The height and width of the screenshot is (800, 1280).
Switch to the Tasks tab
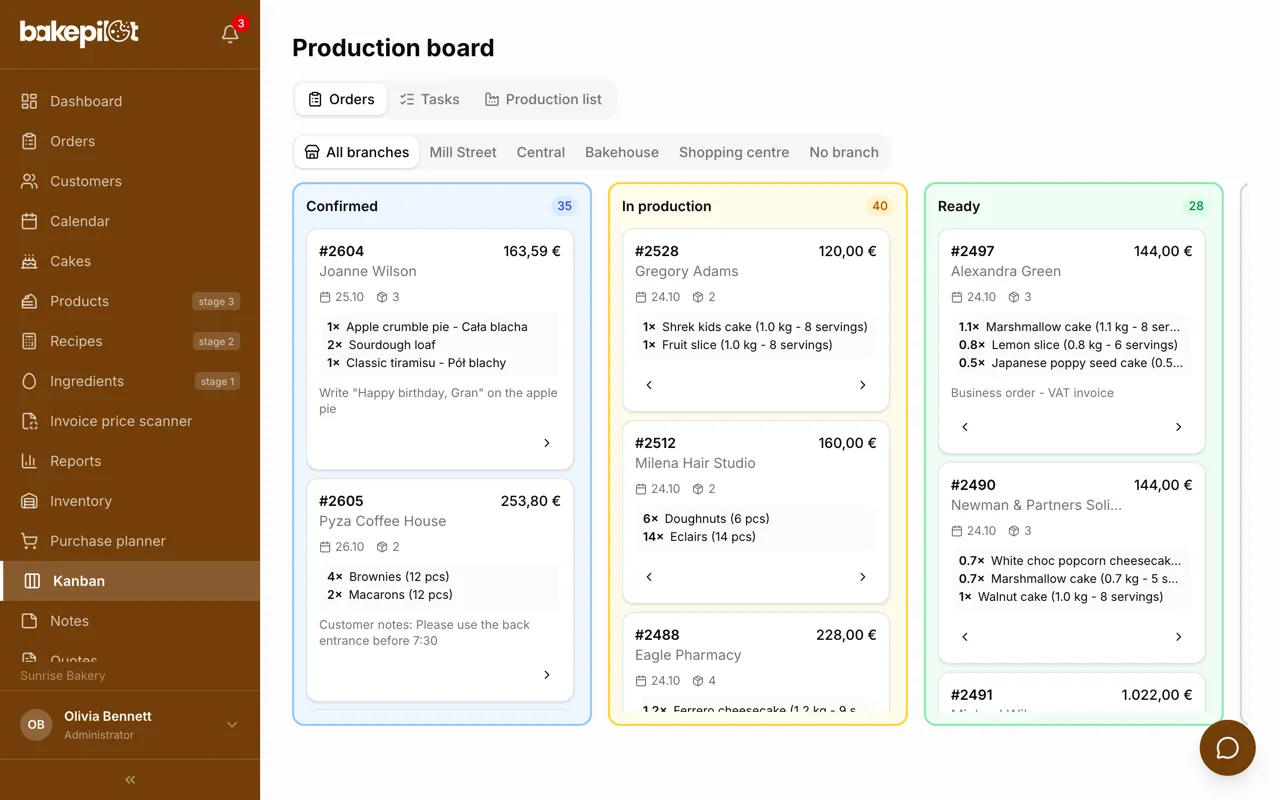429,99
